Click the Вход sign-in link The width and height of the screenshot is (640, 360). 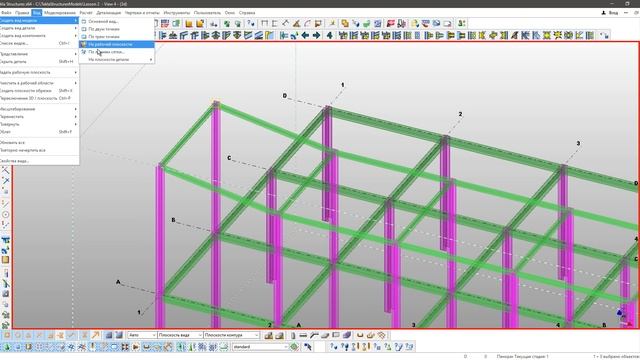[613, 13]
